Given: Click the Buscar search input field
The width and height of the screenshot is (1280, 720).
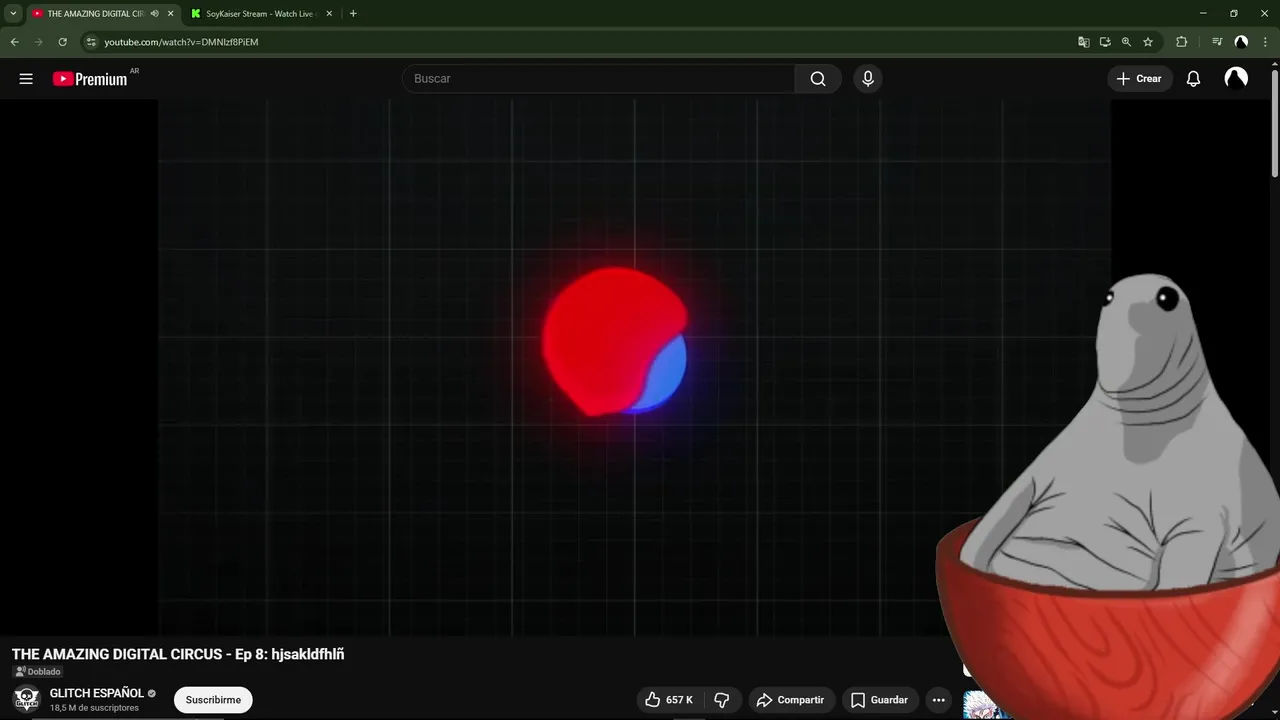Looking at the screenshot, I should (x=598, y=79).
